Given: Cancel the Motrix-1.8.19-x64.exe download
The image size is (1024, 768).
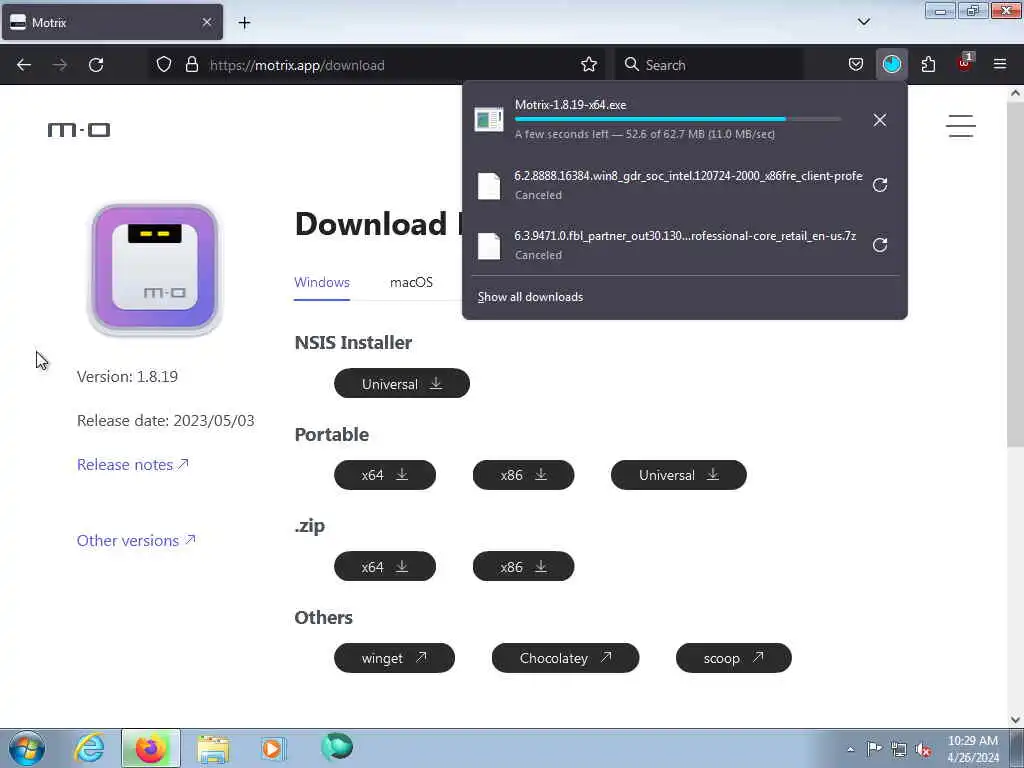Looking at the screenshot, I should [880, 120].
